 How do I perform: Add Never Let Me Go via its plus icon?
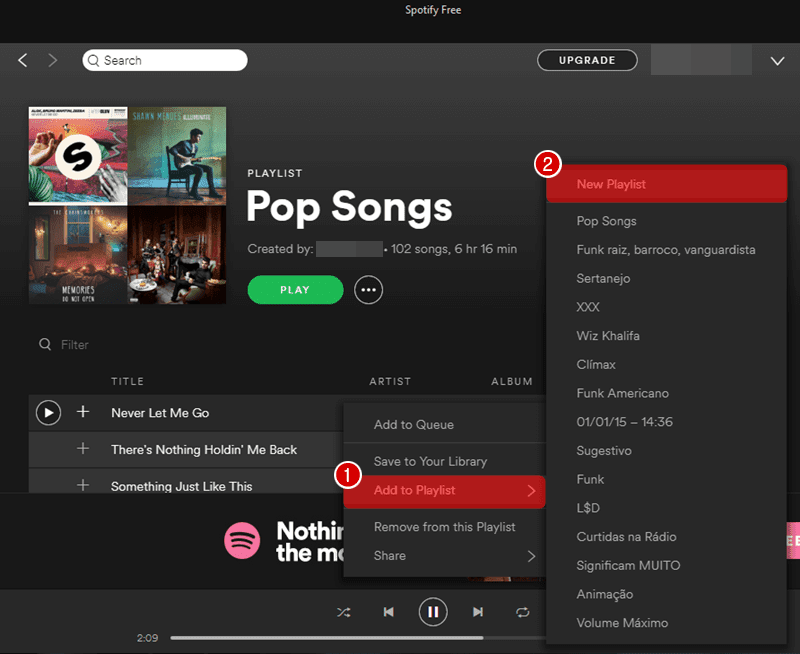point(84,412)
